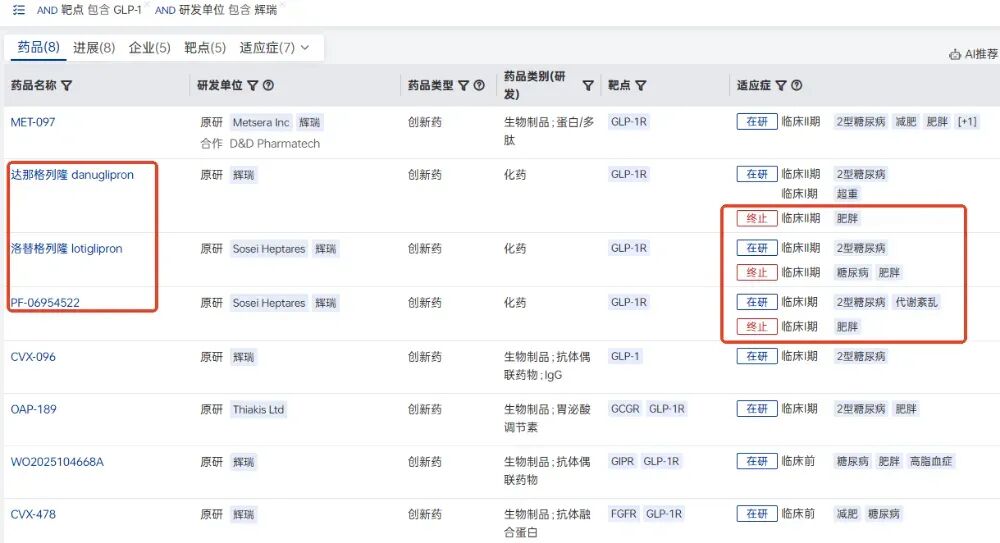Select the 靶点(5) tab
This screenshot has height=543, width=1000.
(x=205, y=47)
